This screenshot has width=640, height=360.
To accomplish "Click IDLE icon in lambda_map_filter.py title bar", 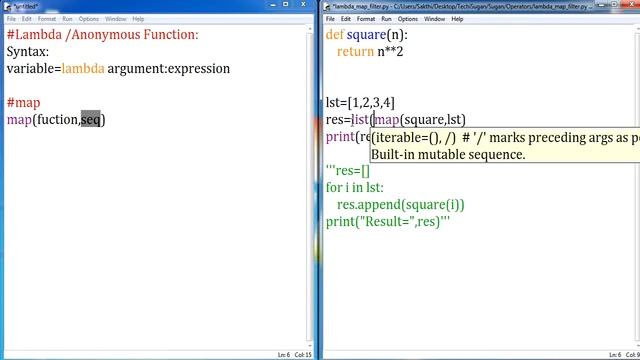I will coord(327,7).
